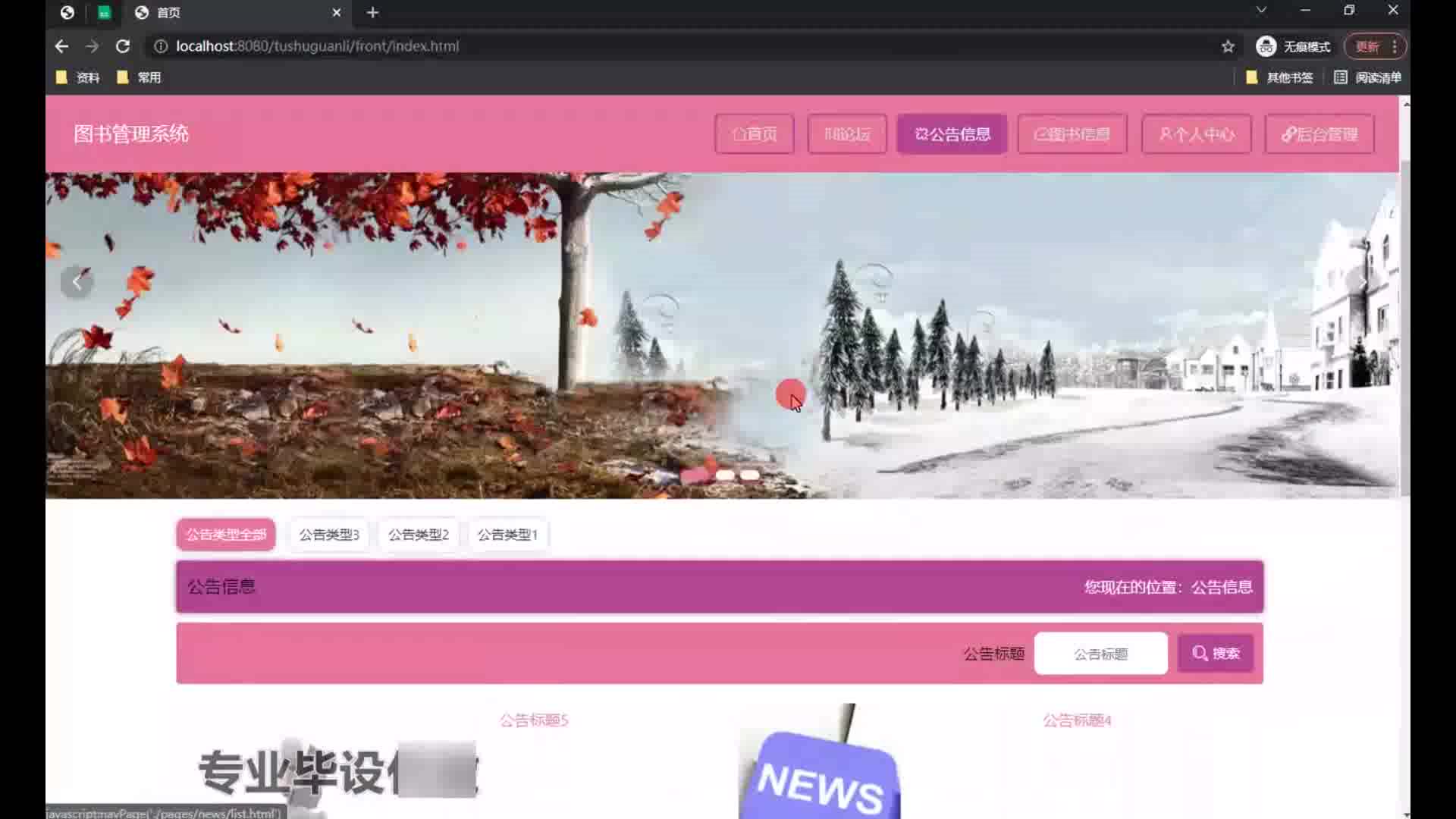The height and width of the screenshot is (819, 1456).
Task: Click the 公告标题 search input field
Action: (x=1100, y=654)
